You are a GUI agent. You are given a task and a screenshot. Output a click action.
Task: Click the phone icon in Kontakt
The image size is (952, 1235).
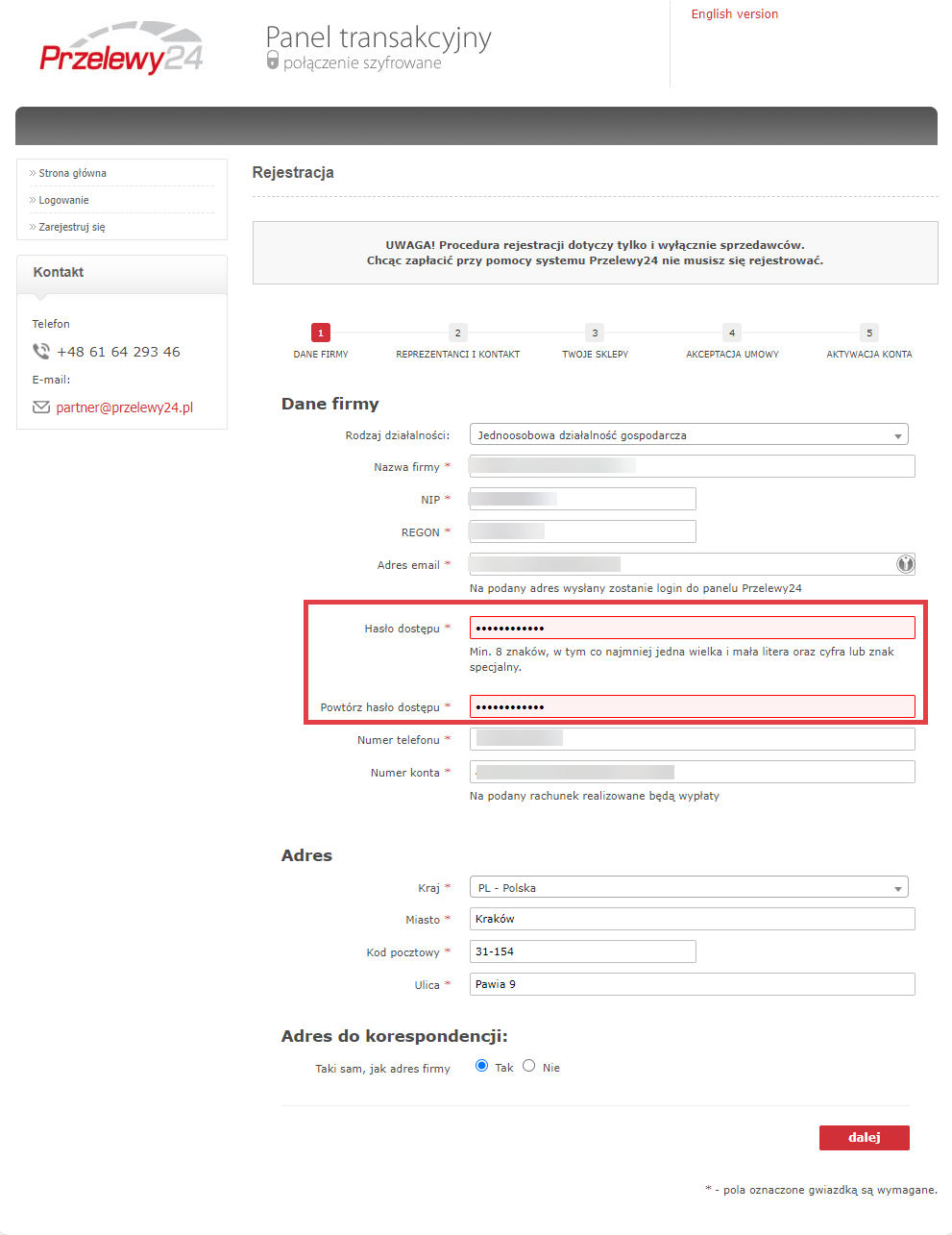tap(41, 352)
